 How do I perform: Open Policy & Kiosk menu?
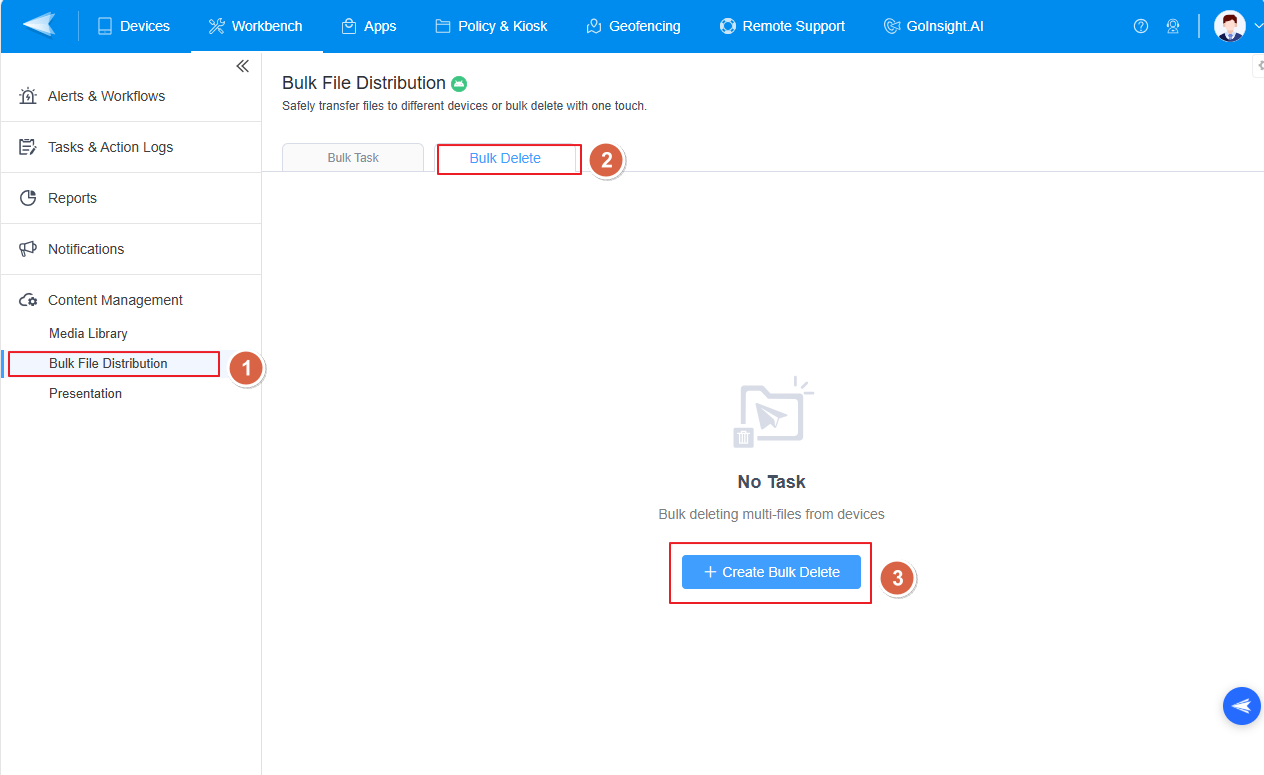491,26
